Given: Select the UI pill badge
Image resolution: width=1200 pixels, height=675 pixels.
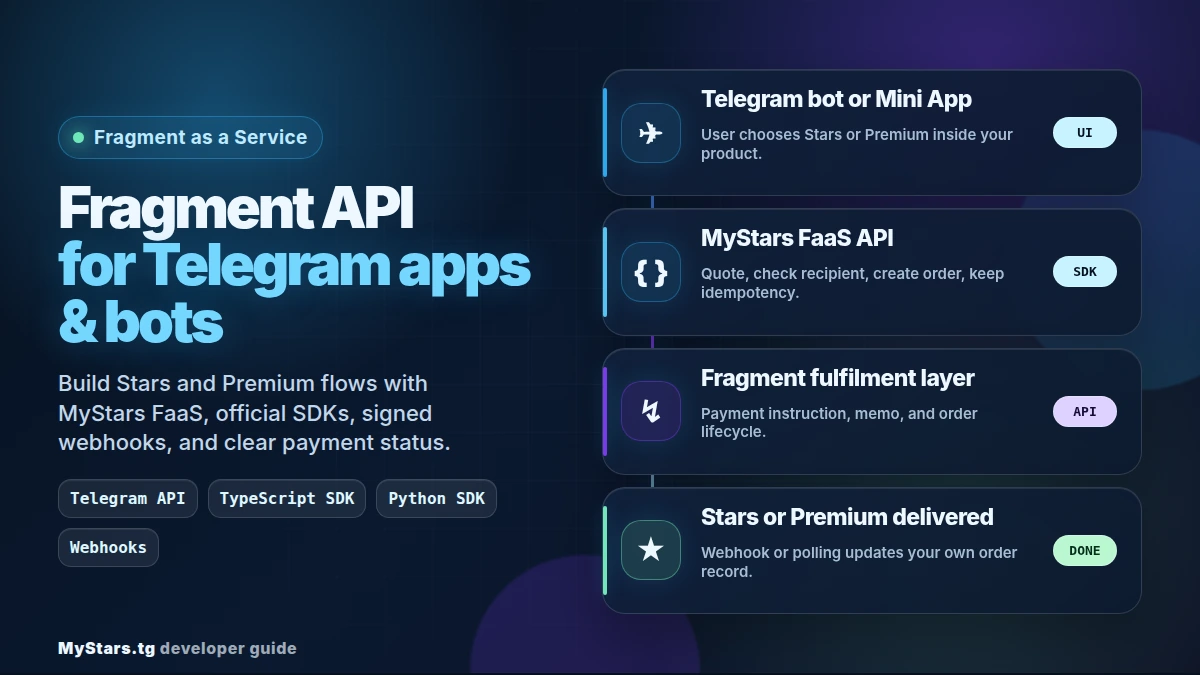Looking at the screenshot, I should pyautogui.click(x=1085, y=133).
